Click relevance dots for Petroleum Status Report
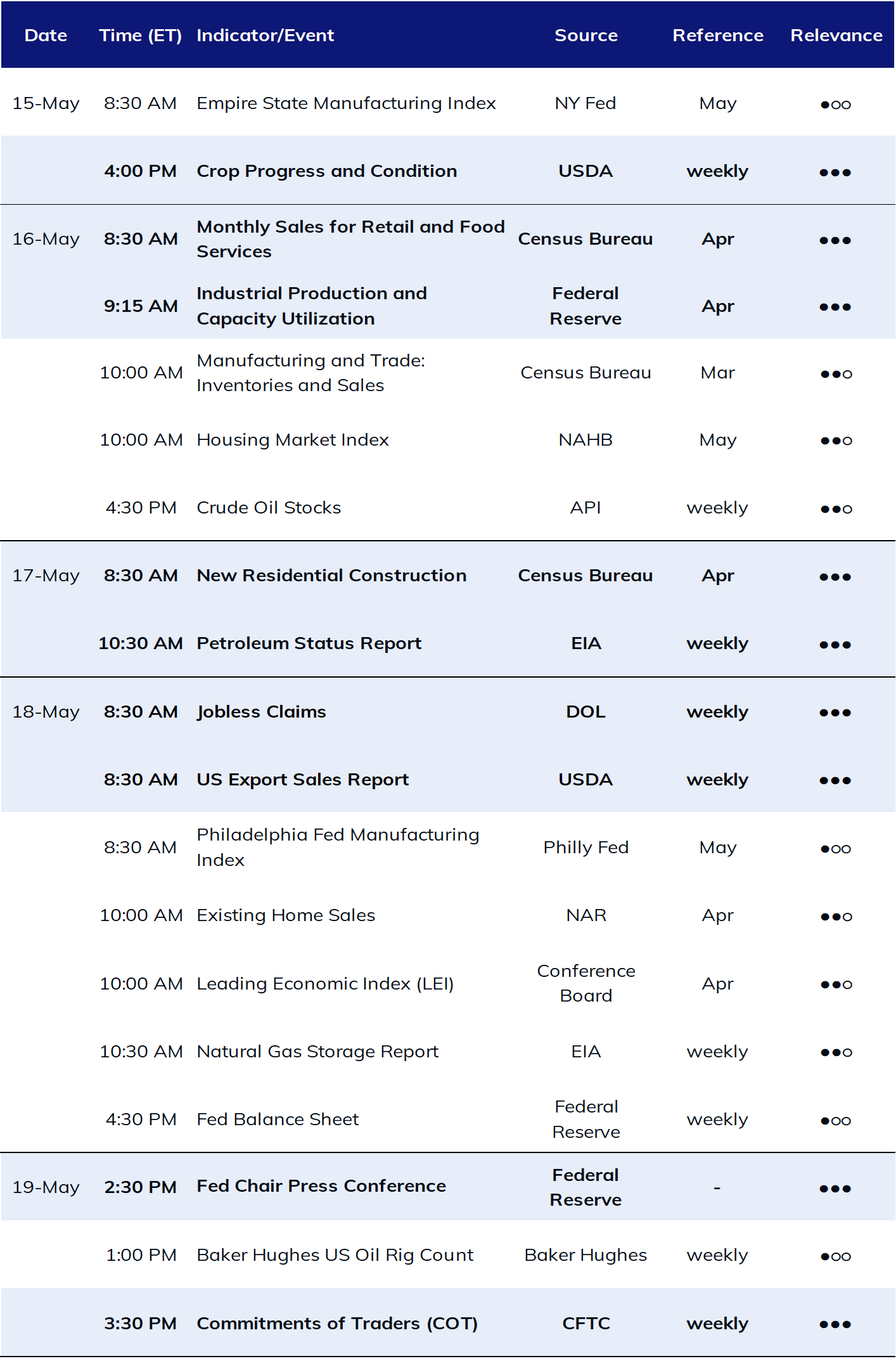The image size is (896, 1361). point(835,645)
